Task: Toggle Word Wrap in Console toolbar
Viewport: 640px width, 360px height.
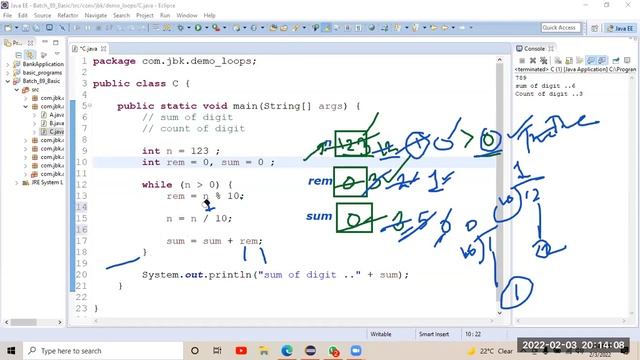Action: coord(580,60)
